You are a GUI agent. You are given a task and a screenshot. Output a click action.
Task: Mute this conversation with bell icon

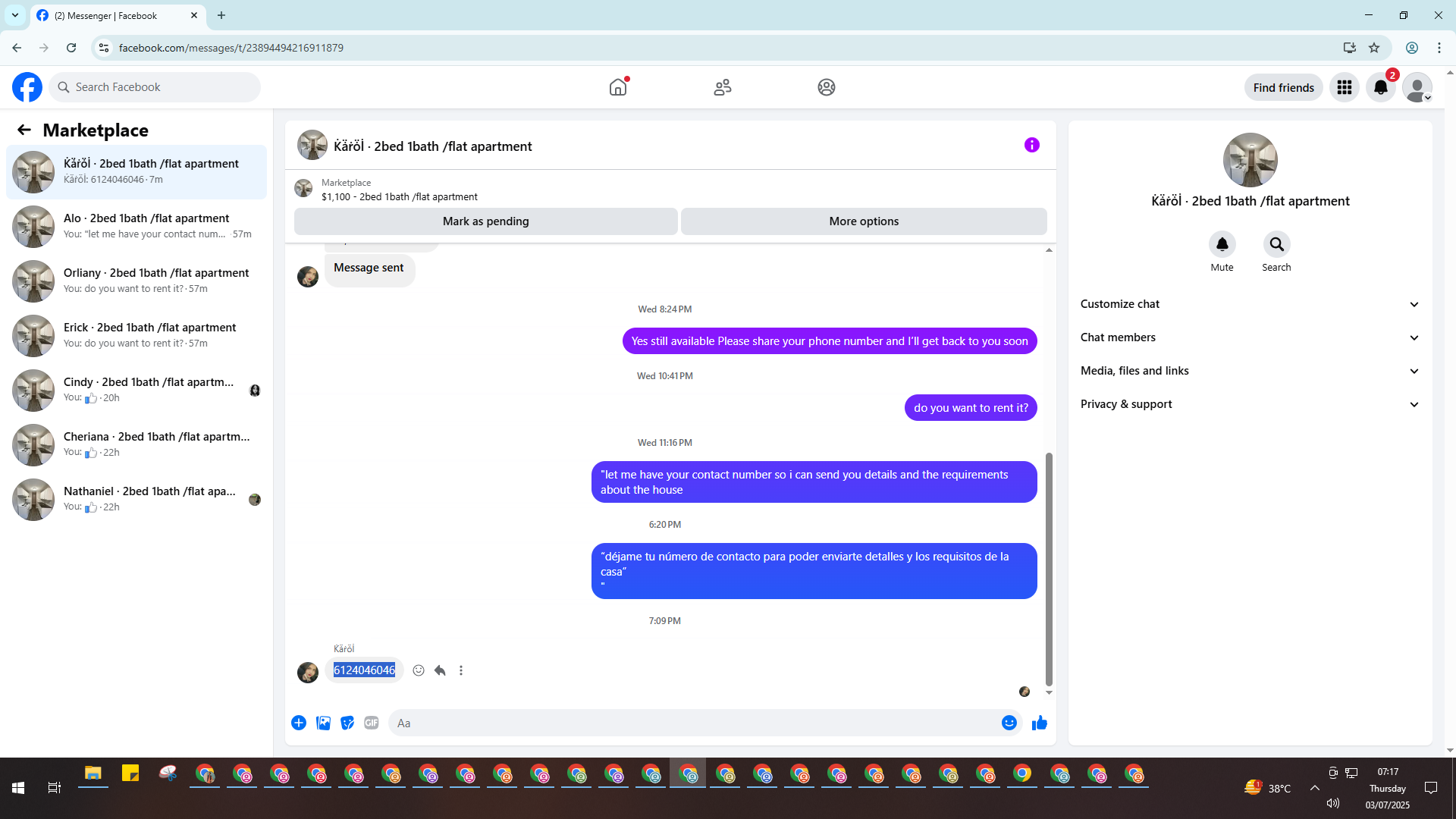1222,245
